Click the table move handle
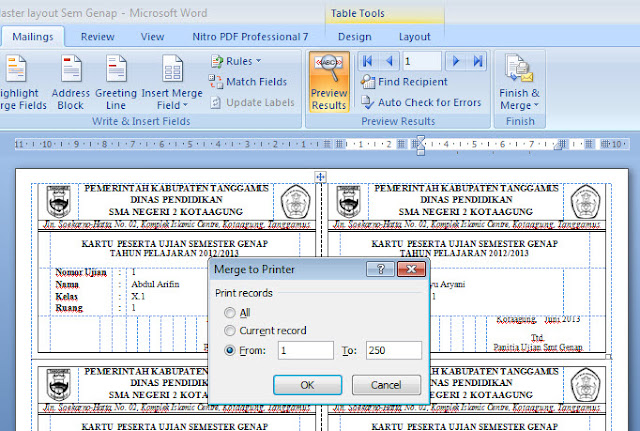The image size is (640, 431). pyautogui.click(x=320, y=177)
